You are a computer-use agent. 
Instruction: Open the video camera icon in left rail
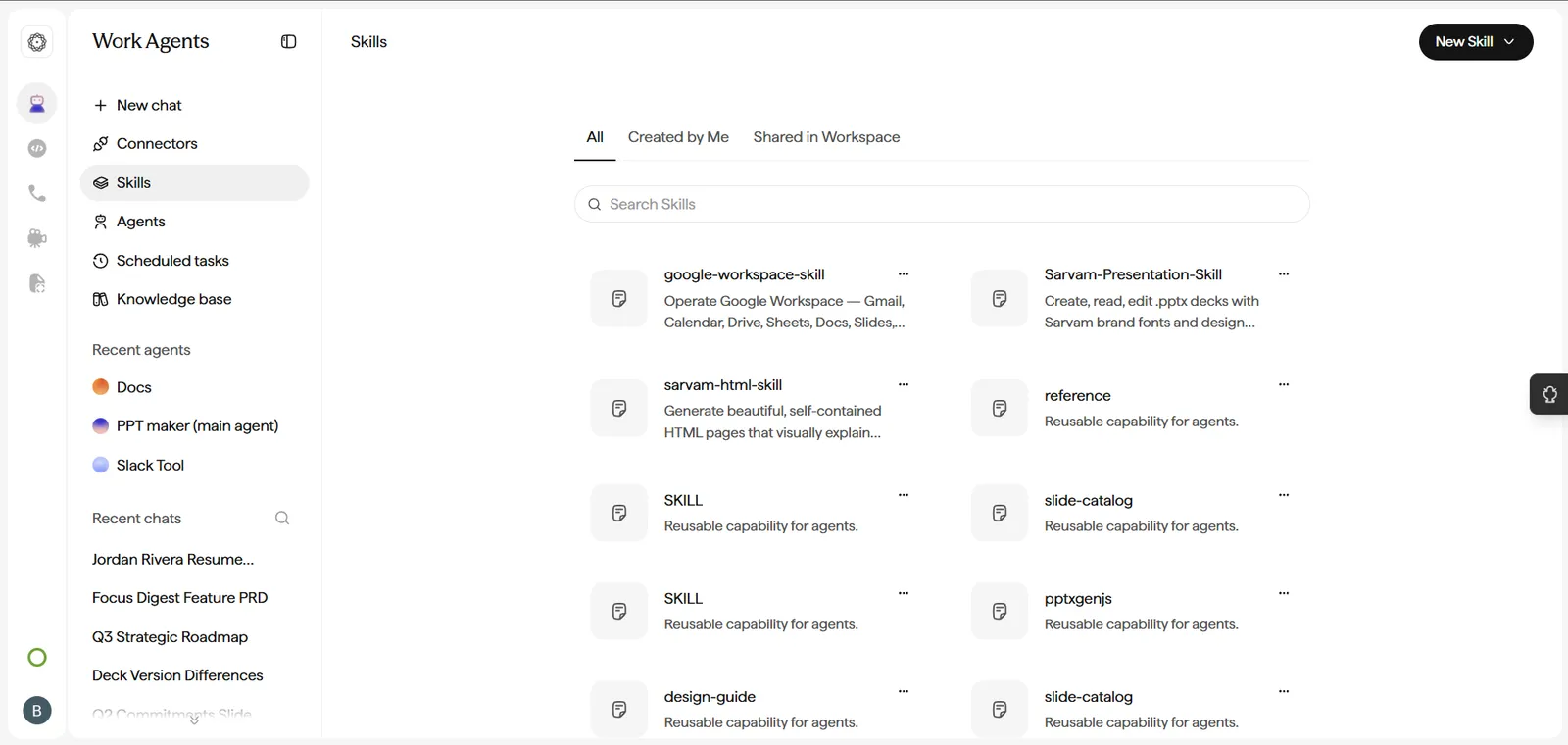37,238
